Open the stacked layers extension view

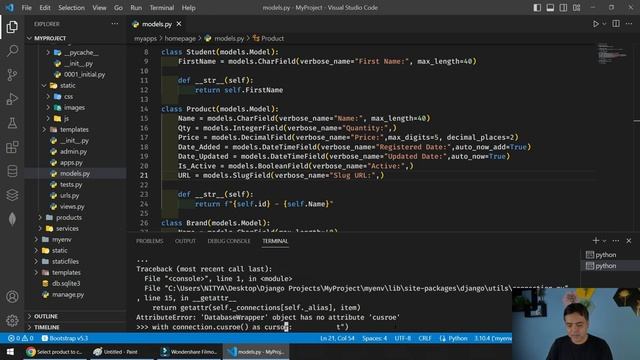tap(12, 195)
